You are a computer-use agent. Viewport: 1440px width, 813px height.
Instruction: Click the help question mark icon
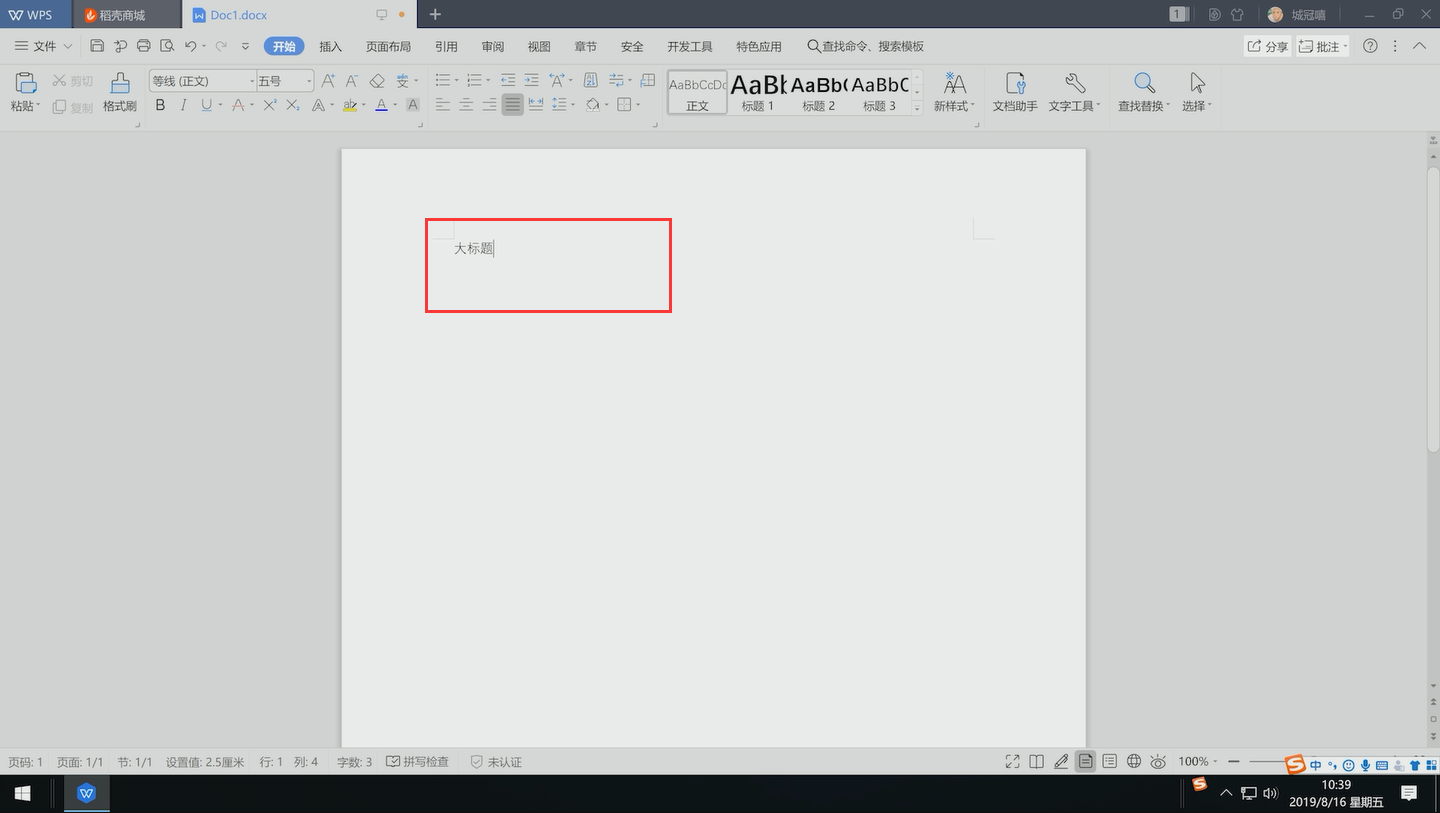[1371, 46]
